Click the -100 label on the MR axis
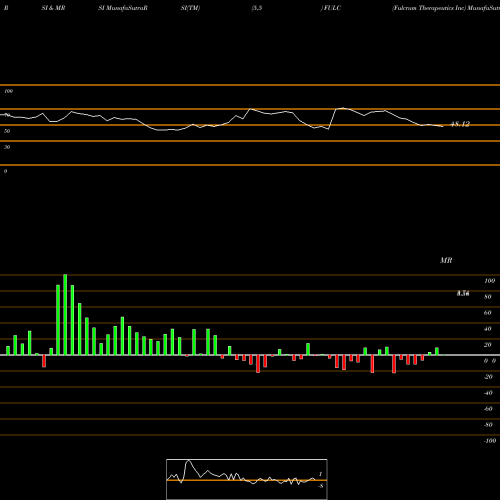The image size is (500, 500). click(x=490, y=441)
